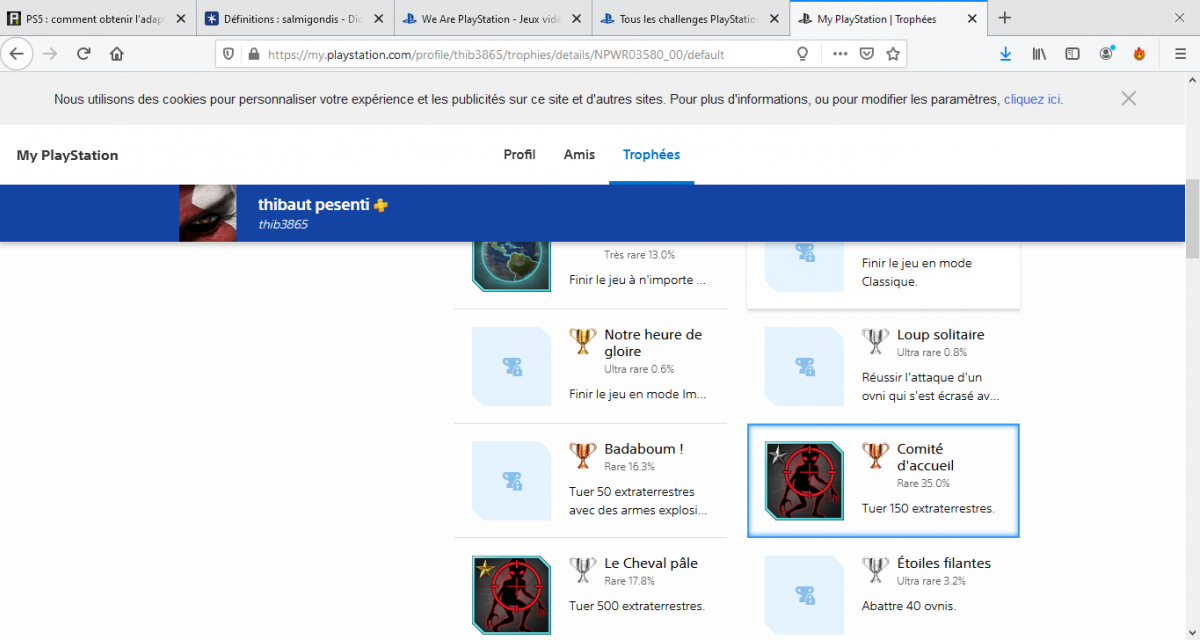Click the 'Tuer 150 extraterrestres.' description
Screen dimensions: 1200x640
click(x=928, y=508)
